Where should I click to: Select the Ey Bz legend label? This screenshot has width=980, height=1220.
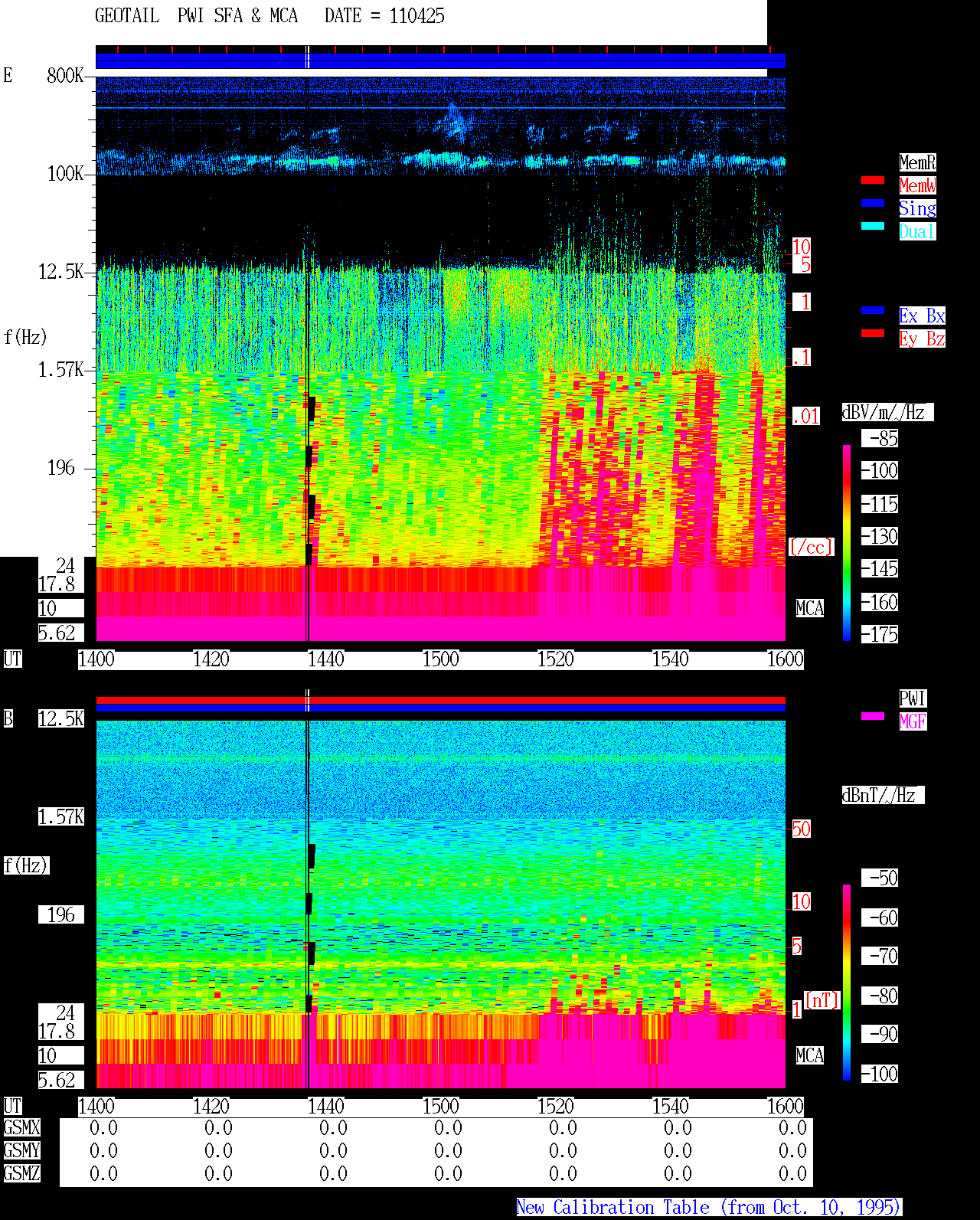pyautogui.click(x=922, y=339)
